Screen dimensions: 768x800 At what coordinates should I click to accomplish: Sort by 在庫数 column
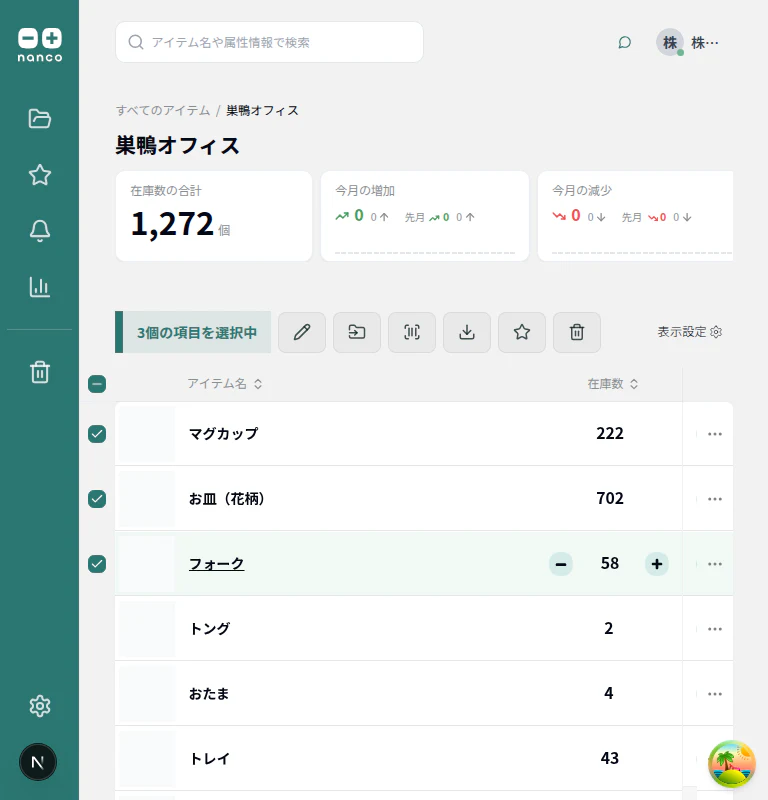613,384
